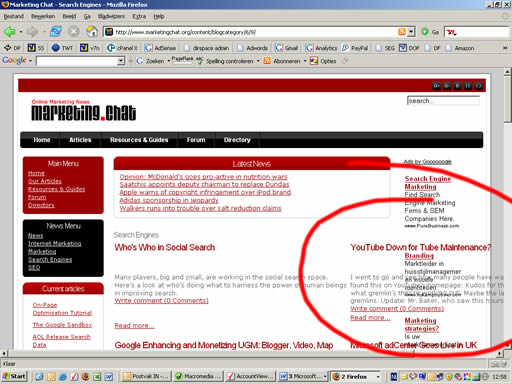Open the Back button history dropdown arrow
The height and width of the screenshot is (384, 512).
(21, 32)
